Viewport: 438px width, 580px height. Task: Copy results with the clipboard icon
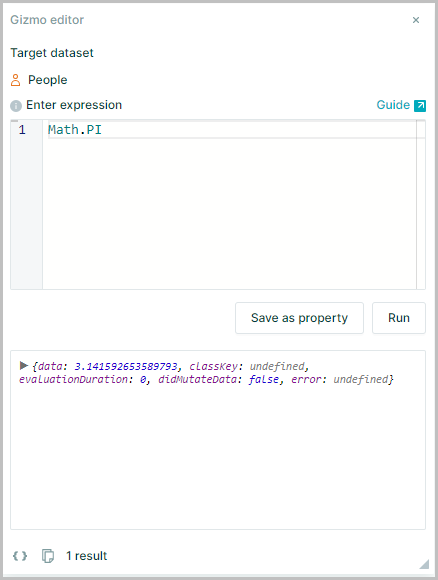click(x=48, y=556)
